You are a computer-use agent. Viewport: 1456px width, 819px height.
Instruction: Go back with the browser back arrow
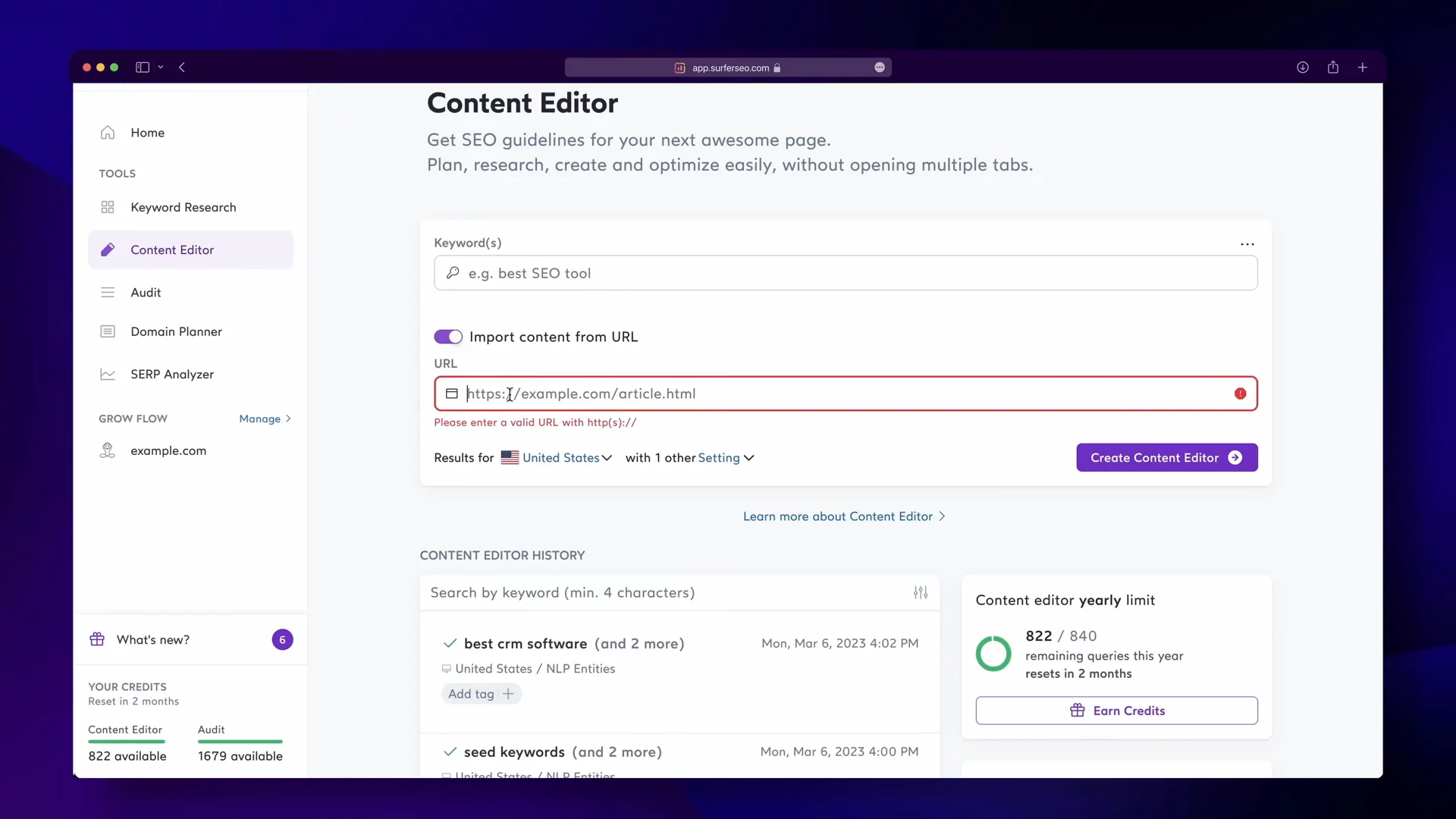pyautogui.click(x=182, y=67)
